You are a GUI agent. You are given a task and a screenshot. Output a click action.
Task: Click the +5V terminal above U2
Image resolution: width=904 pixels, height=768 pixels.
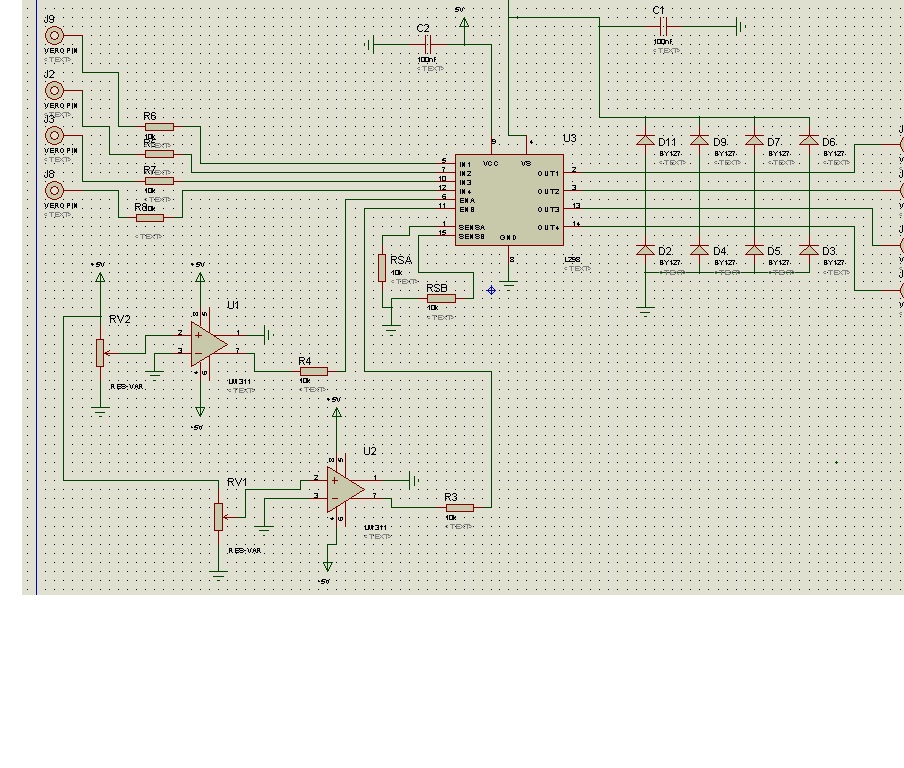point(337,412)
